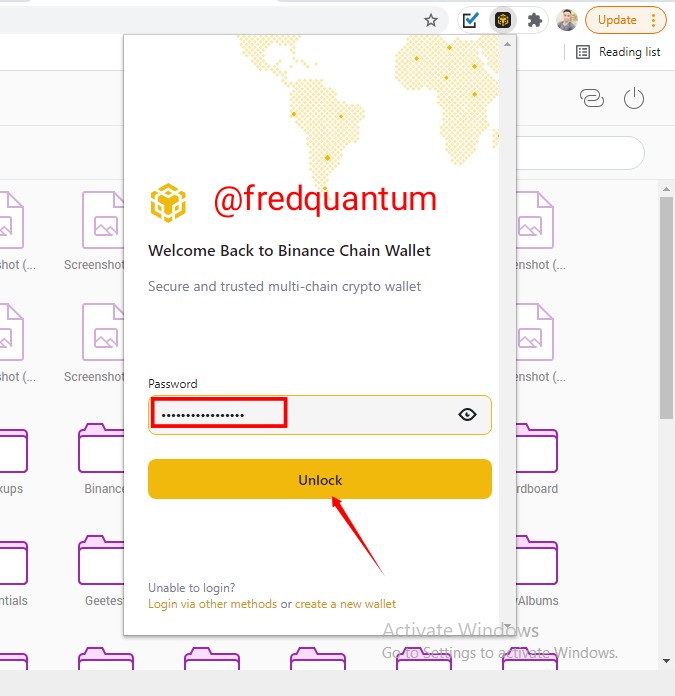Click the page scrollbar up arrow
This screenshot has width=675, height=696.
point(666,190)
